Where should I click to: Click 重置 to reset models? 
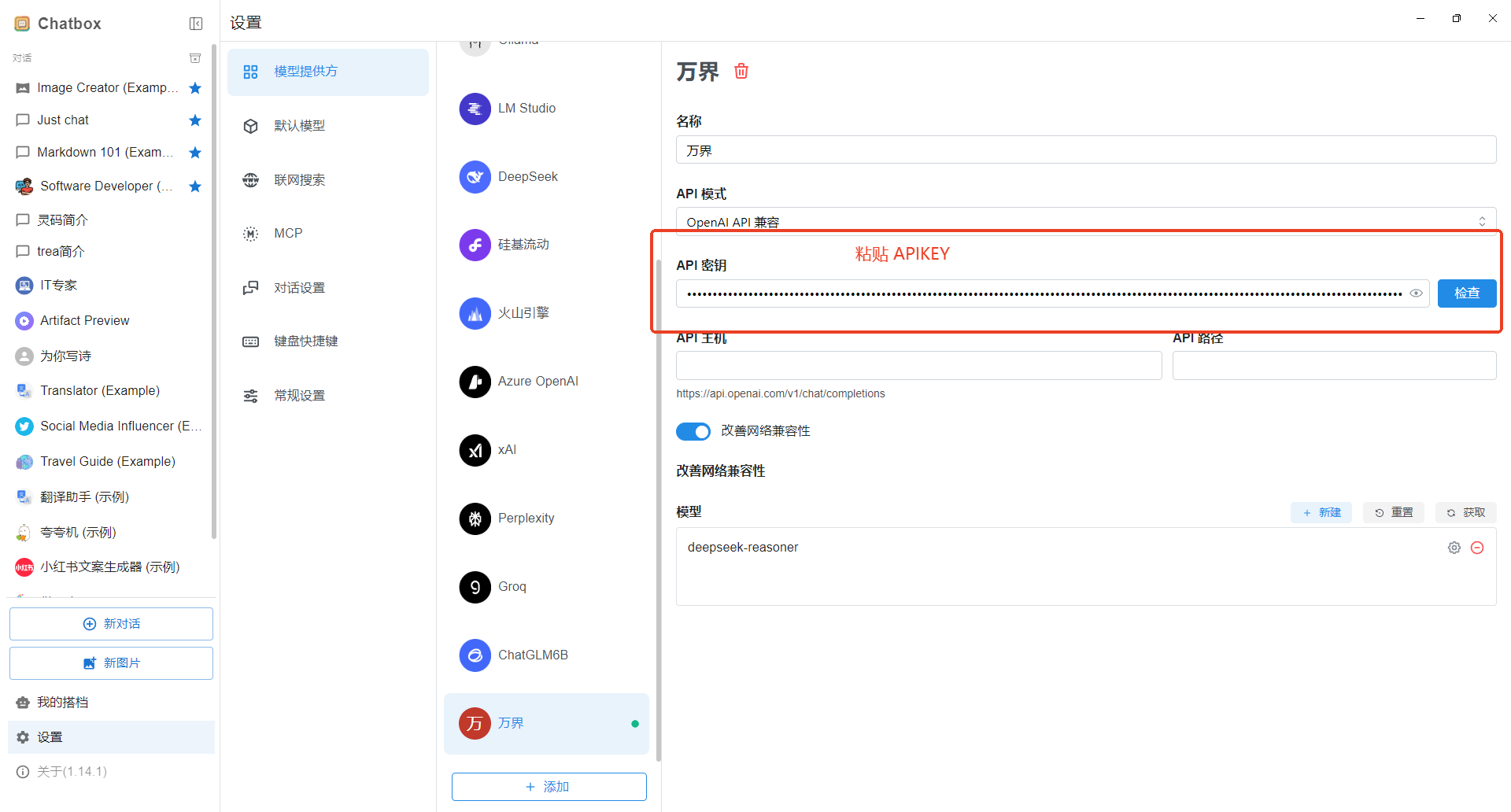pos(1394,513)
